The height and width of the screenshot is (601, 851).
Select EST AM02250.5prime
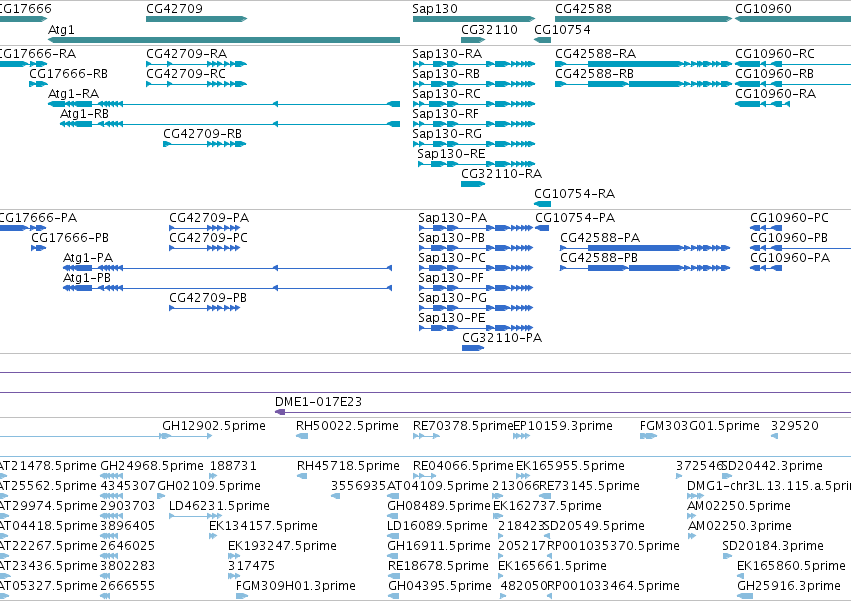[x=691, y=516]
